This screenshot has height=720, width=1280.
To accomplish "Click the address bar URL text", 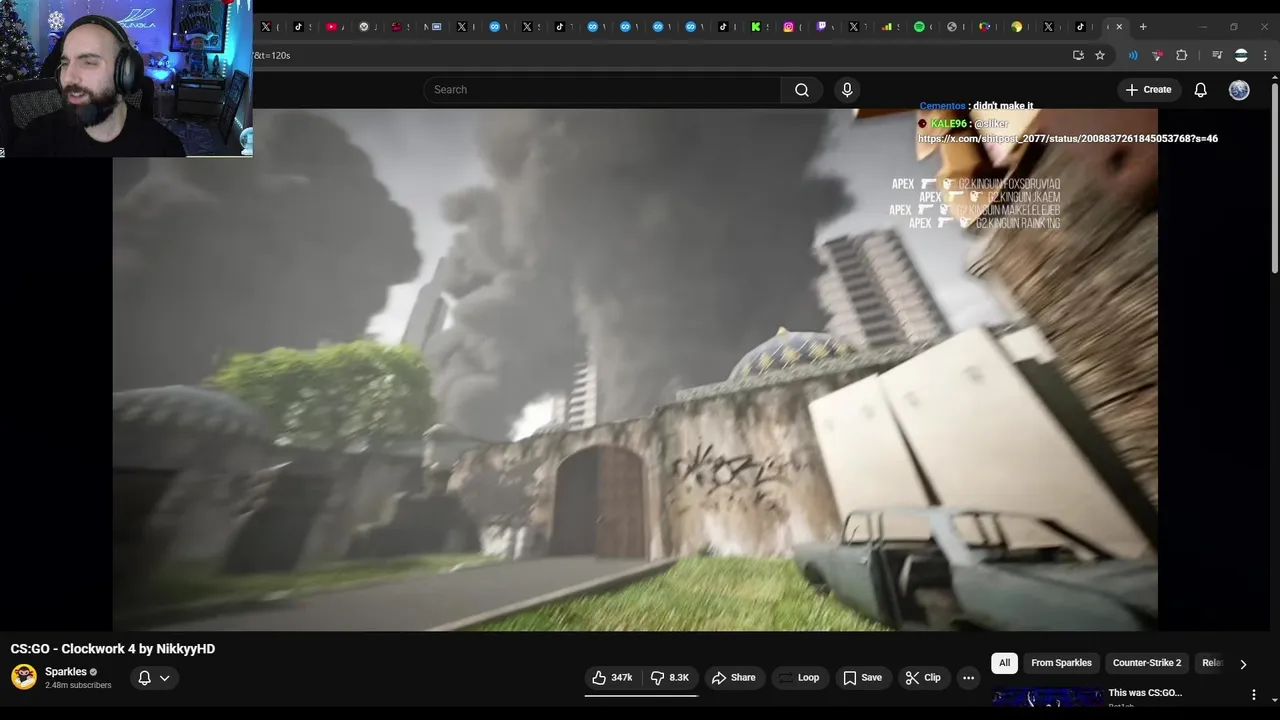I will click(x=272, y=55).
